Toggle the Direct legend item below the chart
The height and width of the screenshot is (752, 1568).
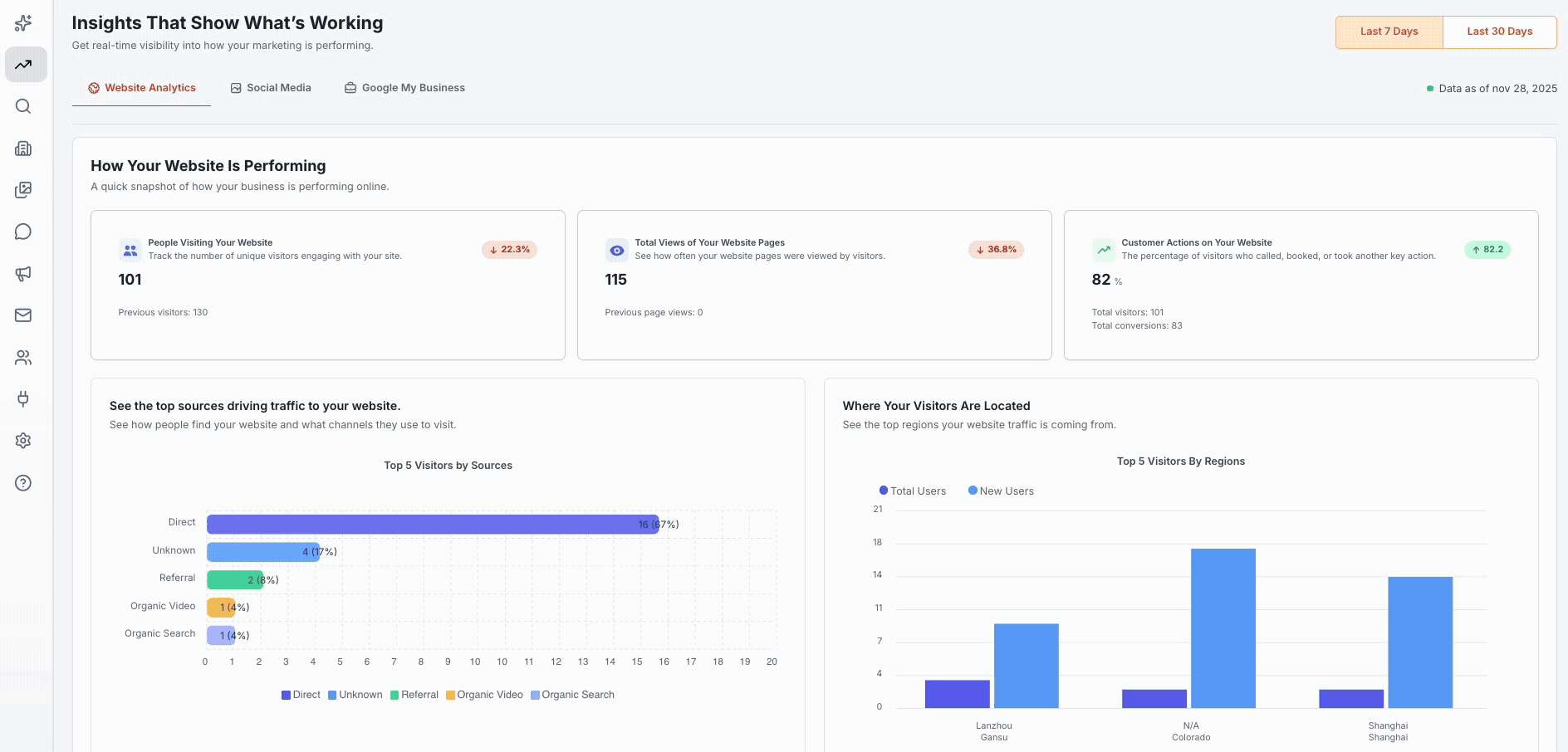pos(301,695)
